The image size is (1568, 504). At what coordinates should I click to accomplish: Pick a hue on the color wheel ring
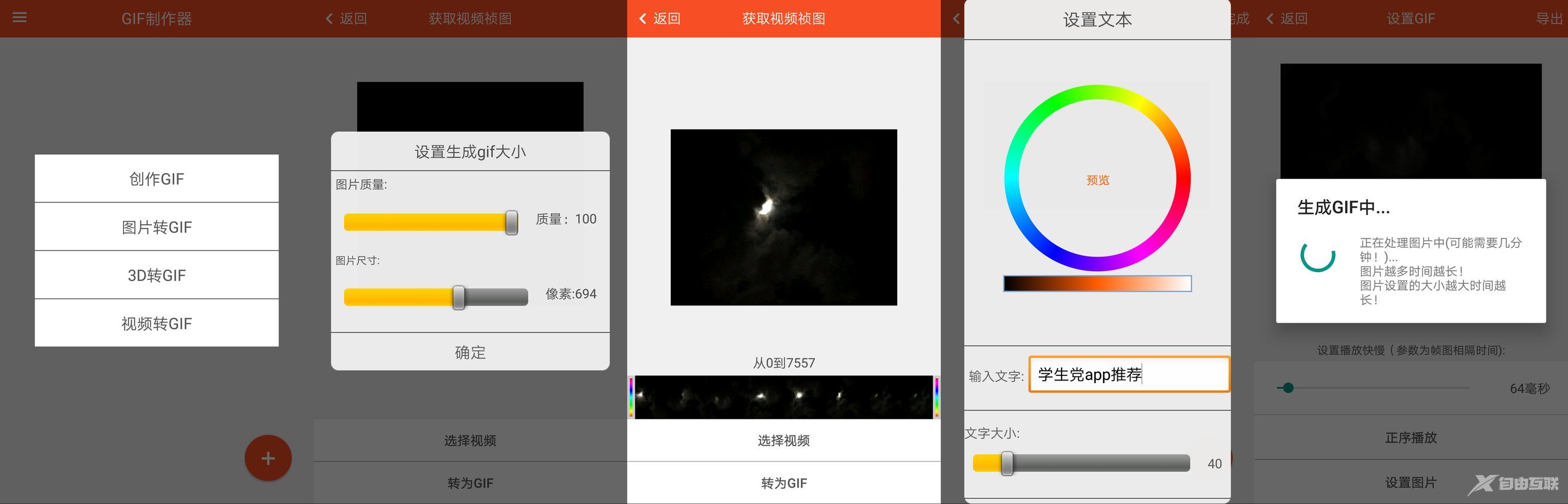[x=1097, y=92]
